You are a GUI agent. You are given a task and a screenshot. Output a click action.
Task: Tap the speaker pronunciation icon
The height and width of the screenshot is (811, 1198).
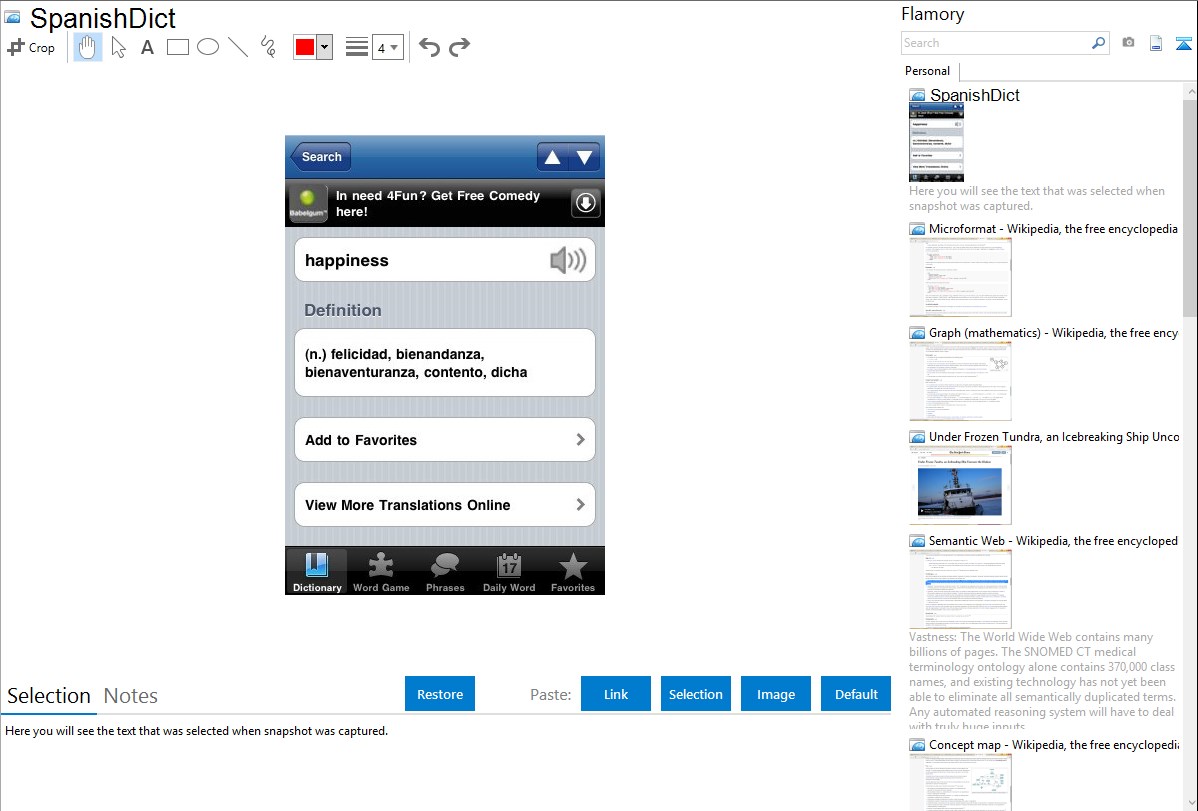(x=568, y=261)
